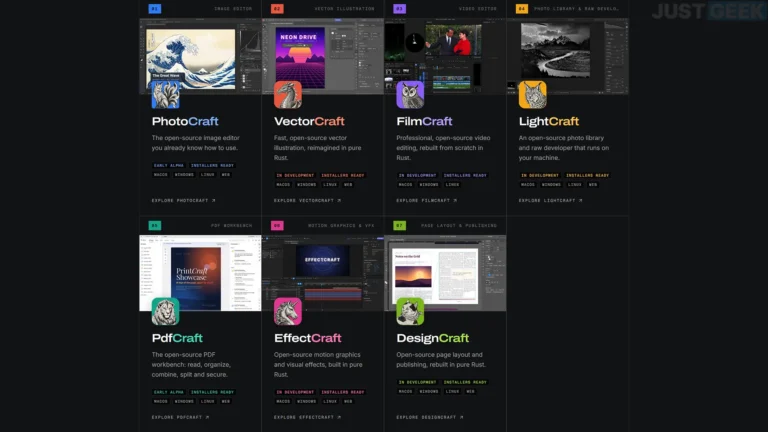Click the PdfCraft title
This screenshot has width=768, height=432.
click(x=177, y=338)
